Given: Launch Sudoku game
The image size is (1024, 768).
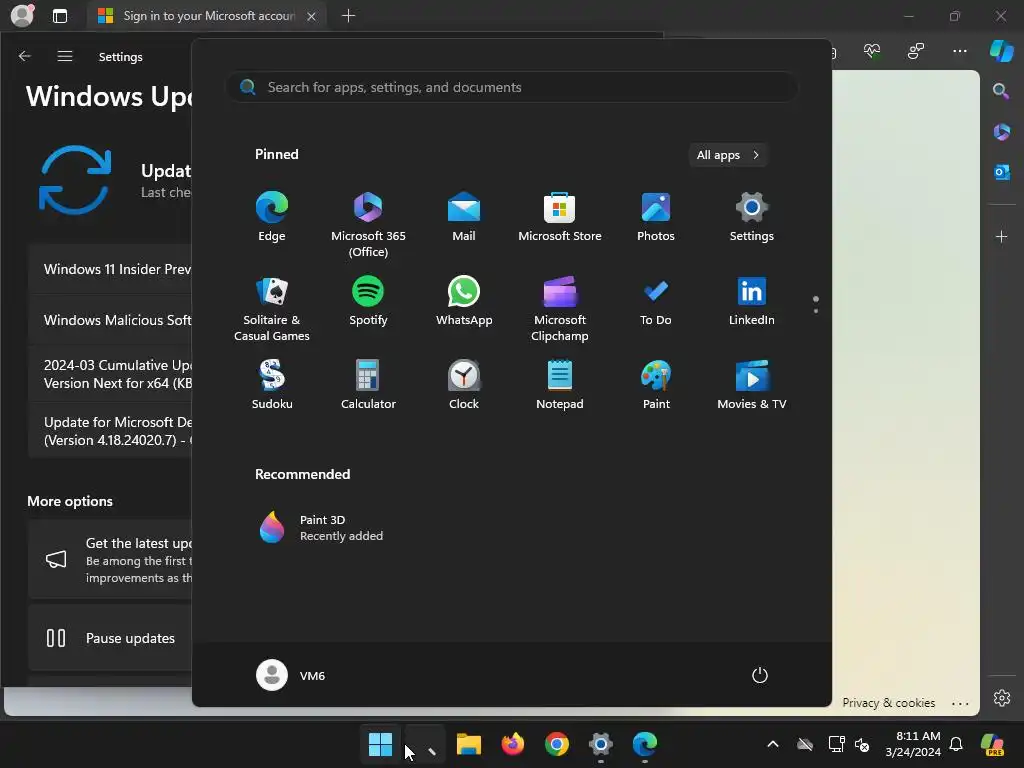Looking at the screenshot, I should pos(272,385).
